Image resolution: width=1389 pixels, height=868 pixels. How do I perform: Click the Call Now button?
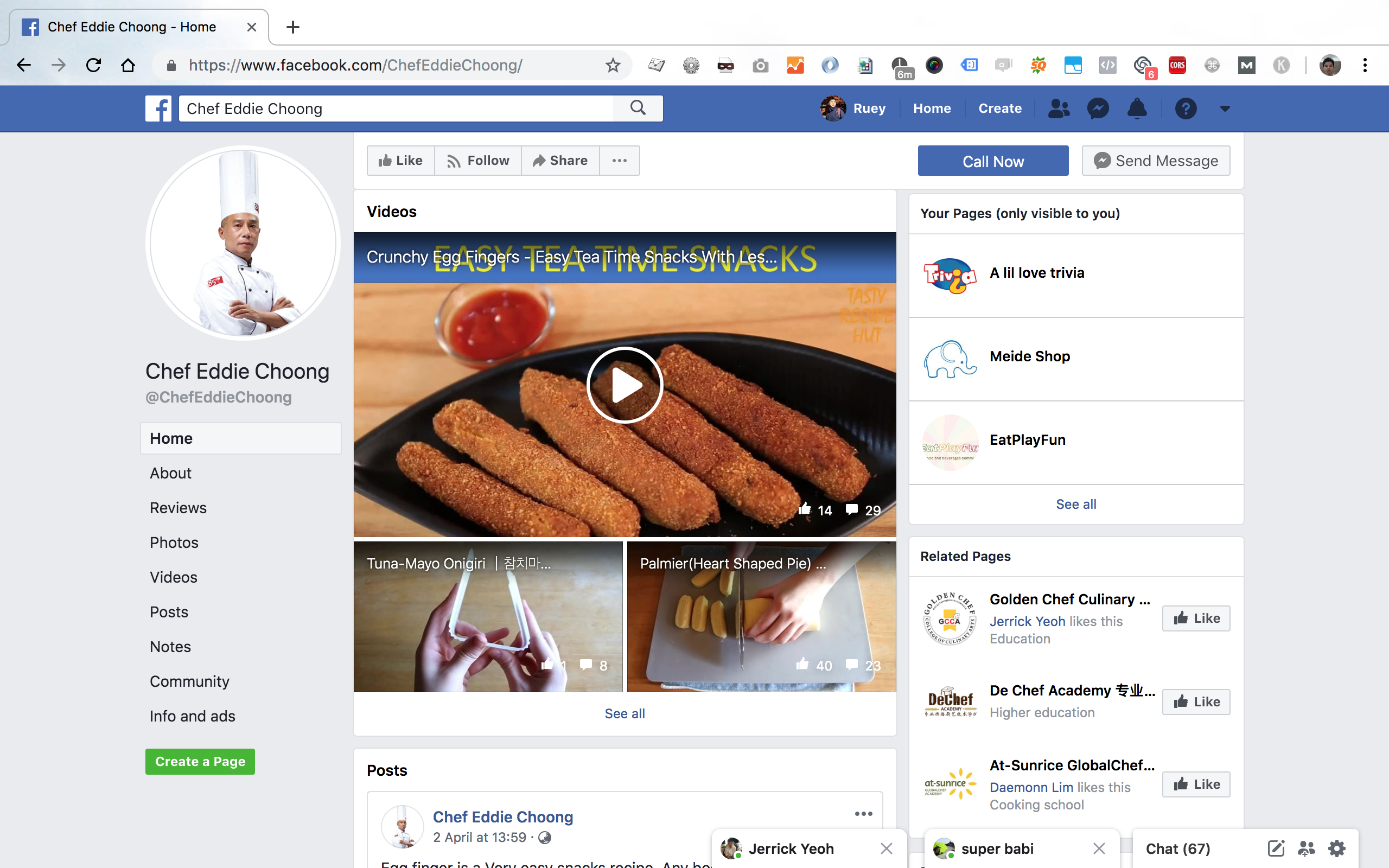tap(993, 161)
